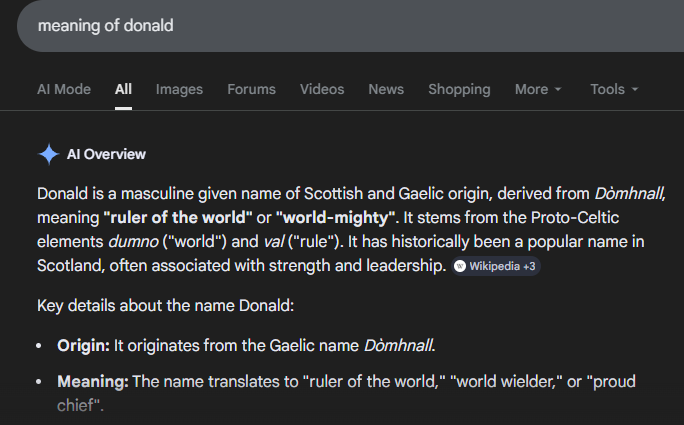Click the bold "world-mighty" text
The image size is (684, 425).
pyautogui.click(x=337, y=215)
